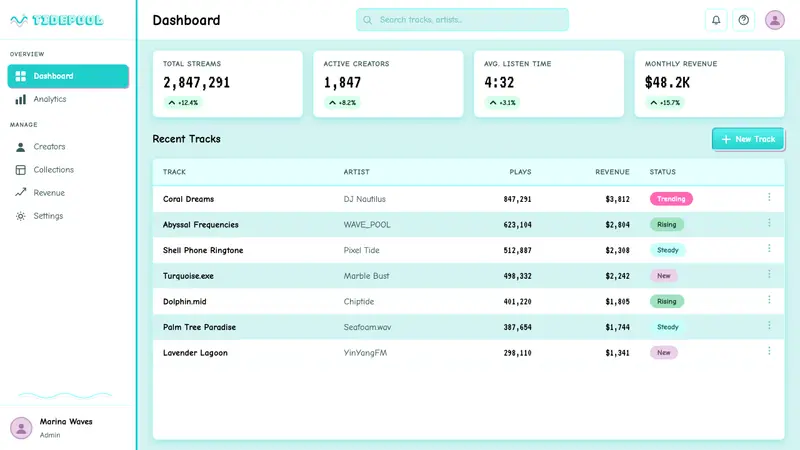Viewport: 800px width, 450px height.
Task: Select the Monthly Revenue card
Action: 709,84
